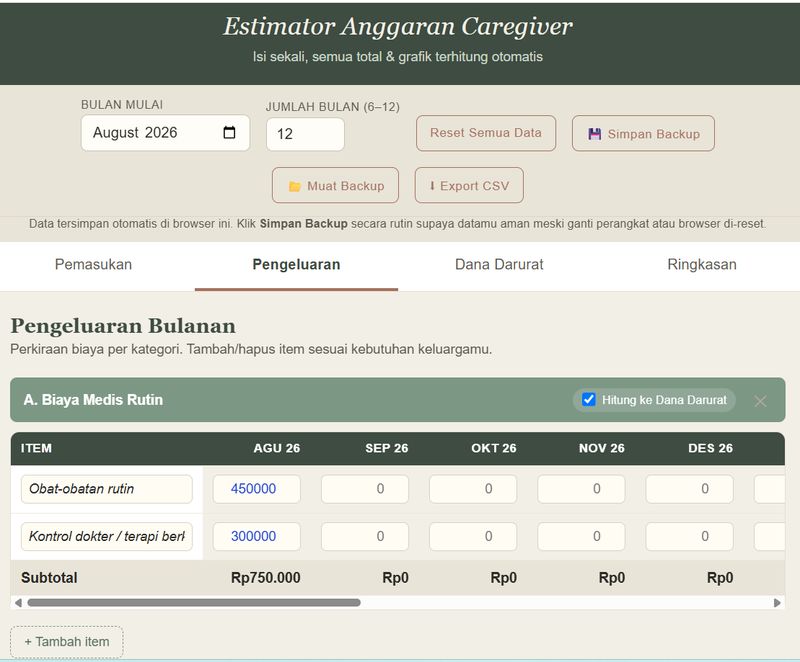
Task: Click the Jumlah Bulan input showing 12
Action: point(305,134)
